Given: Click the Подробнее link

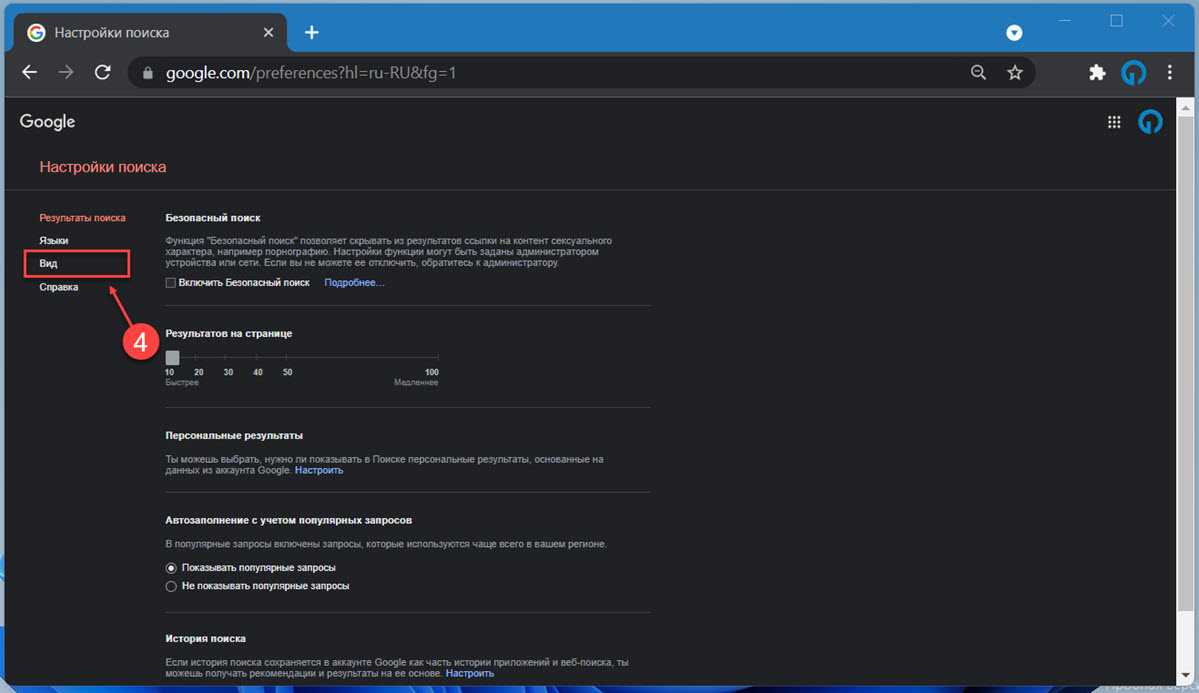Looking at the screenshot, I should coord(354,283).
